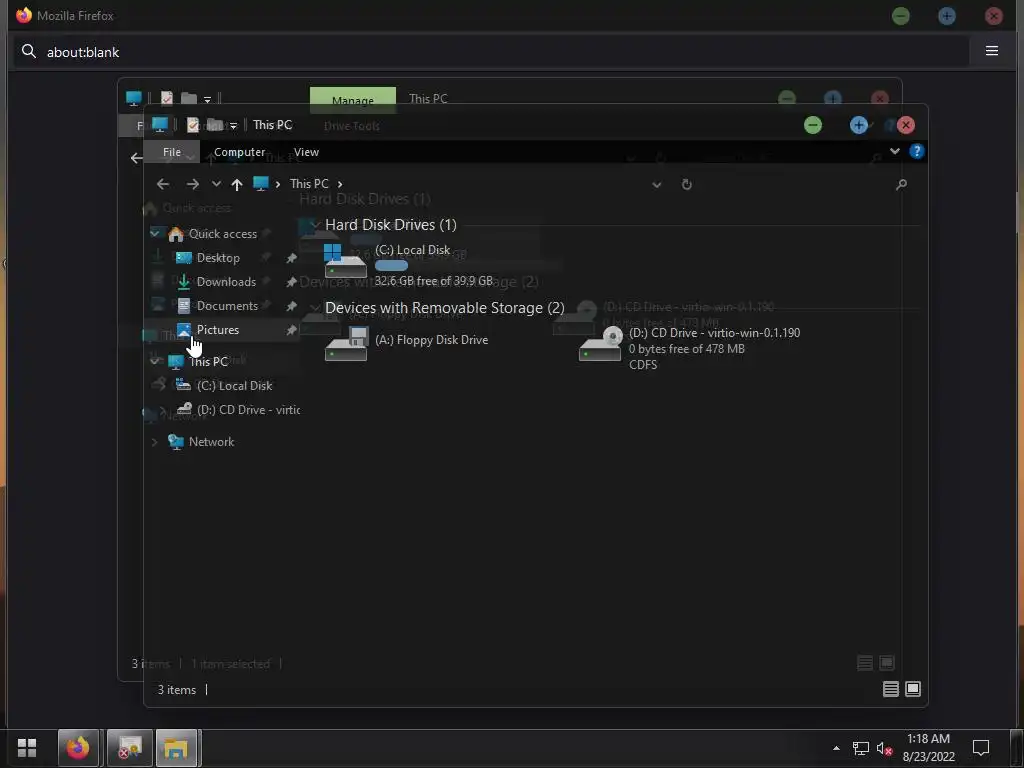This screenshot has height=768, width=1024.
Task: Open the address bar history dropdown
Action: (x=656, y=185)
